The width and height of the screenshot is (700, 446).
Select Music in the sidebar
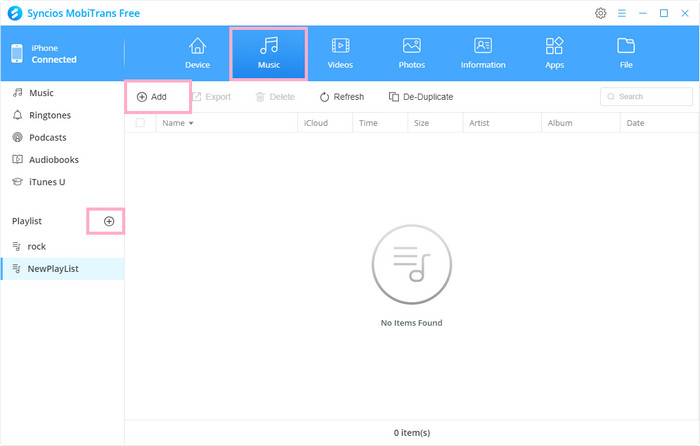pos(62,93)
